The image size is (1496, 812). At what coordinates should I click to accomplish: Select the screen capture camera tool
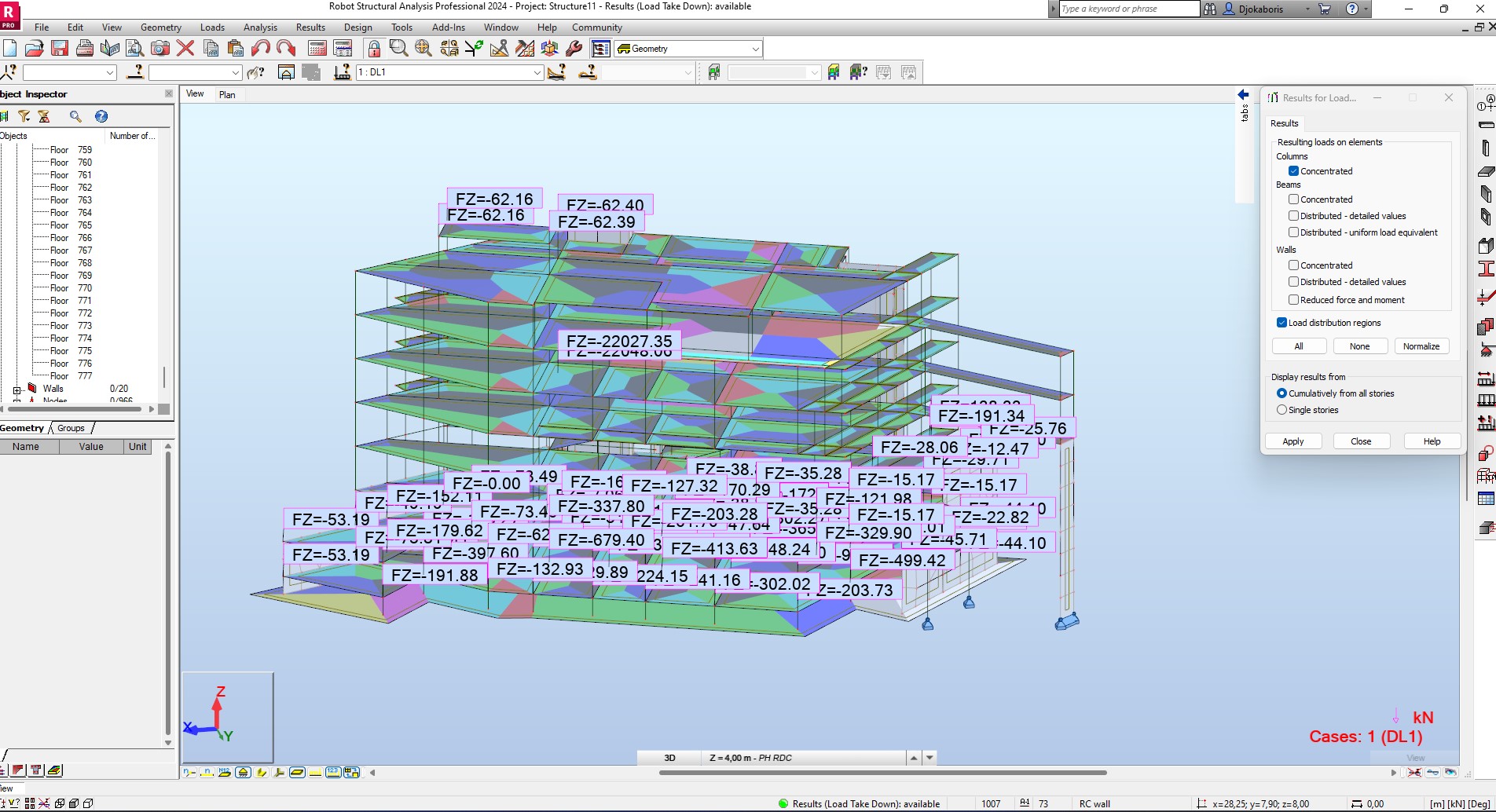point(160,48)
